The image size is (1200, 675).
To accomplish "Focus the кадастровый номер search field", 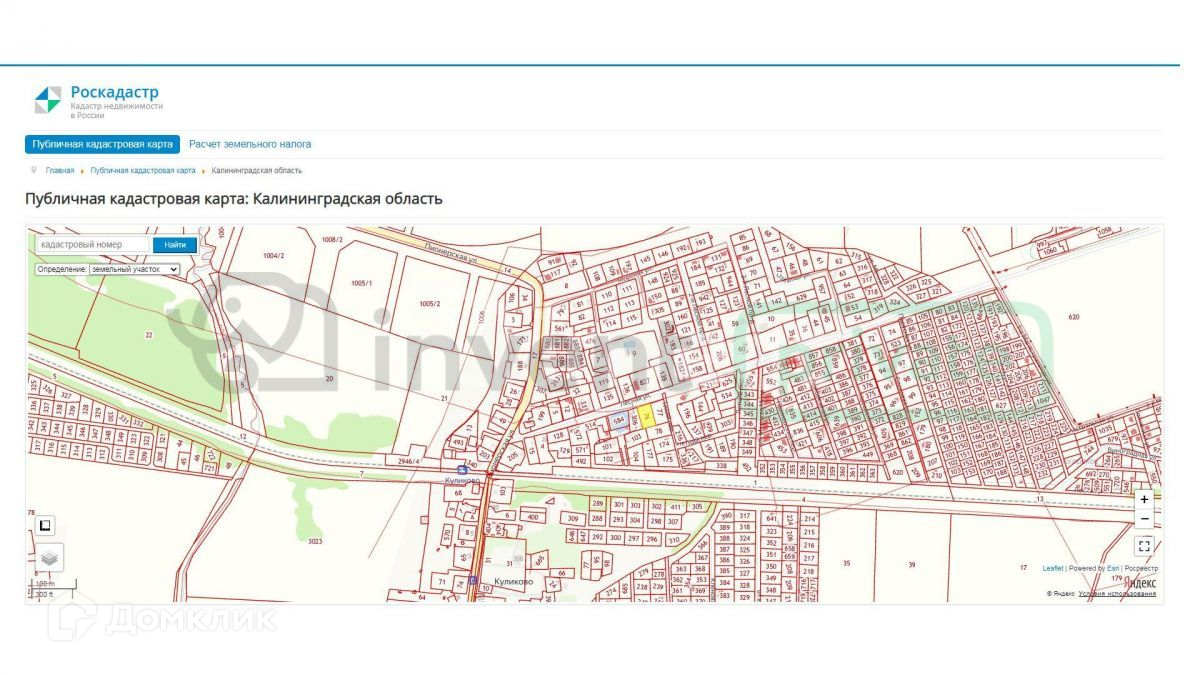I will pos(93,244).
